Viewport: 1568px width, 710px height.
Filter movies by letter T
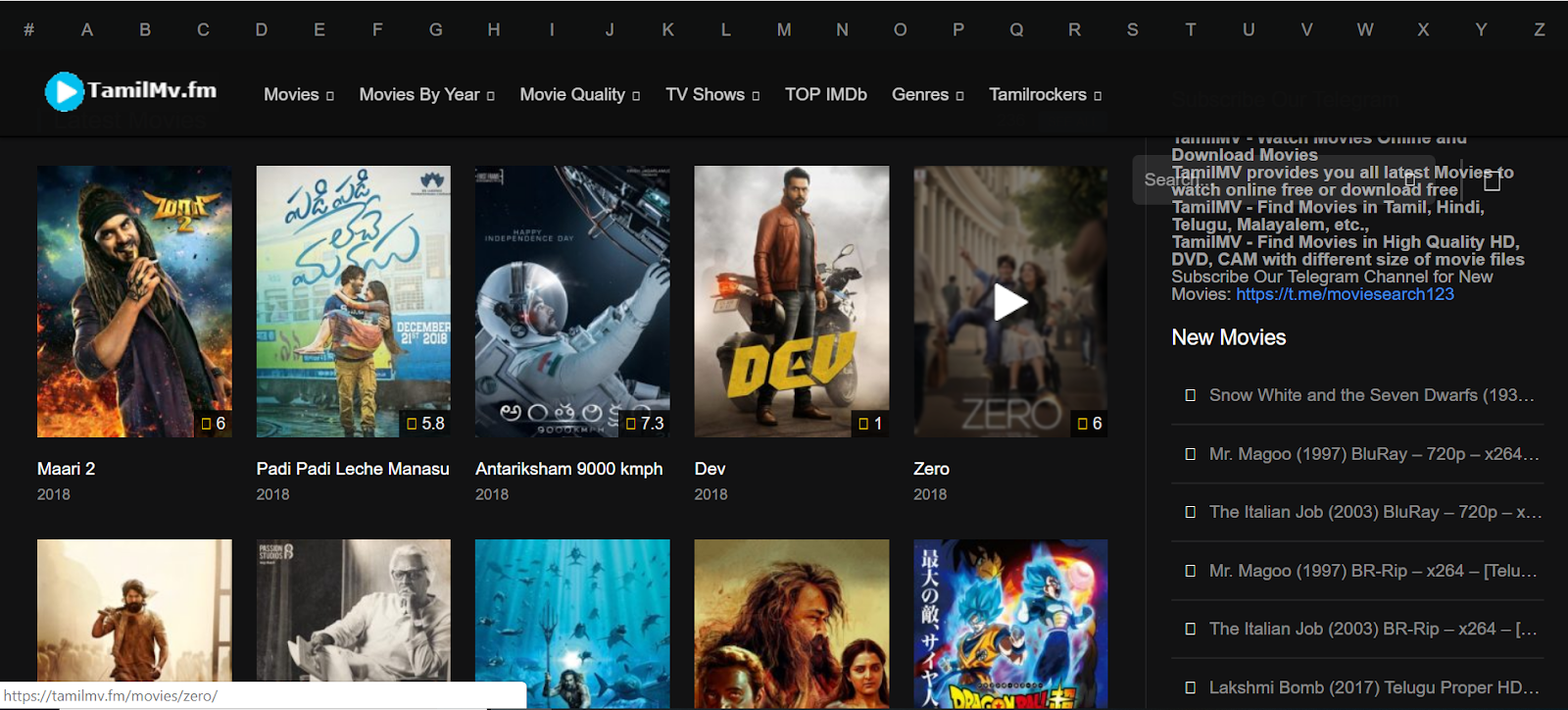tap(1191, 30)
